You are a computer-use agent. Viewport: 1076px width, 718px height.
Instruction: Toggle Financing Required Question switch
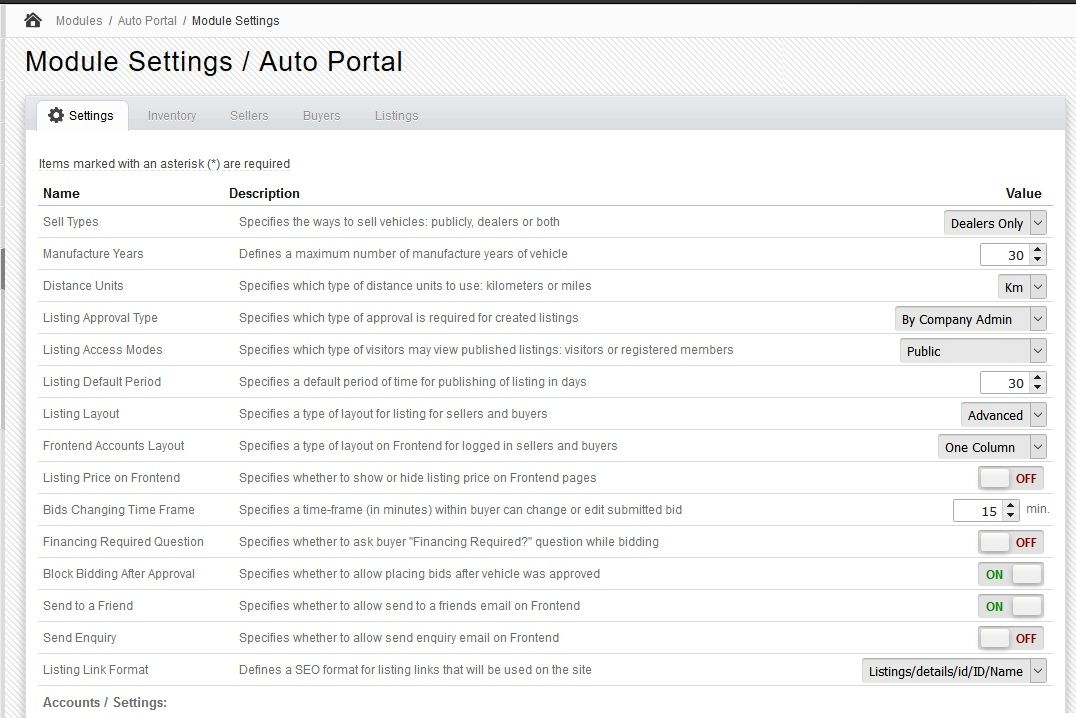click(x=1011, y=542)
